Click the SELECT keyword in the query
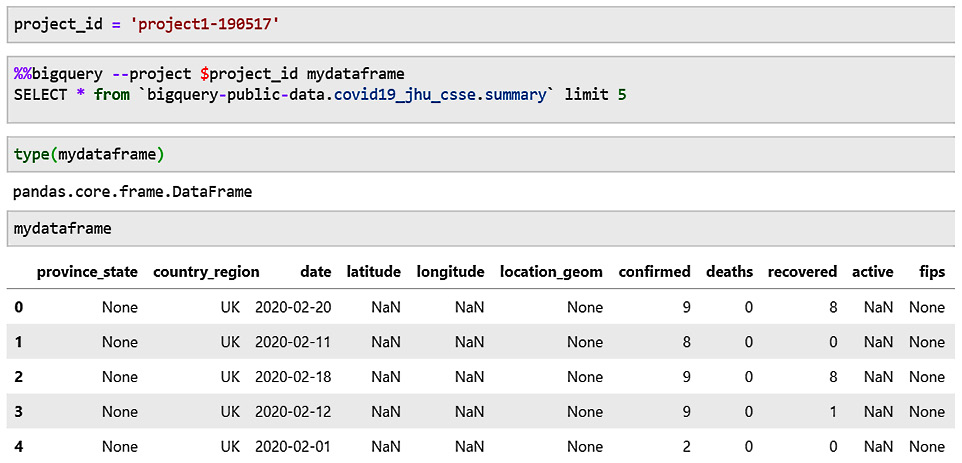 [40, 96]
